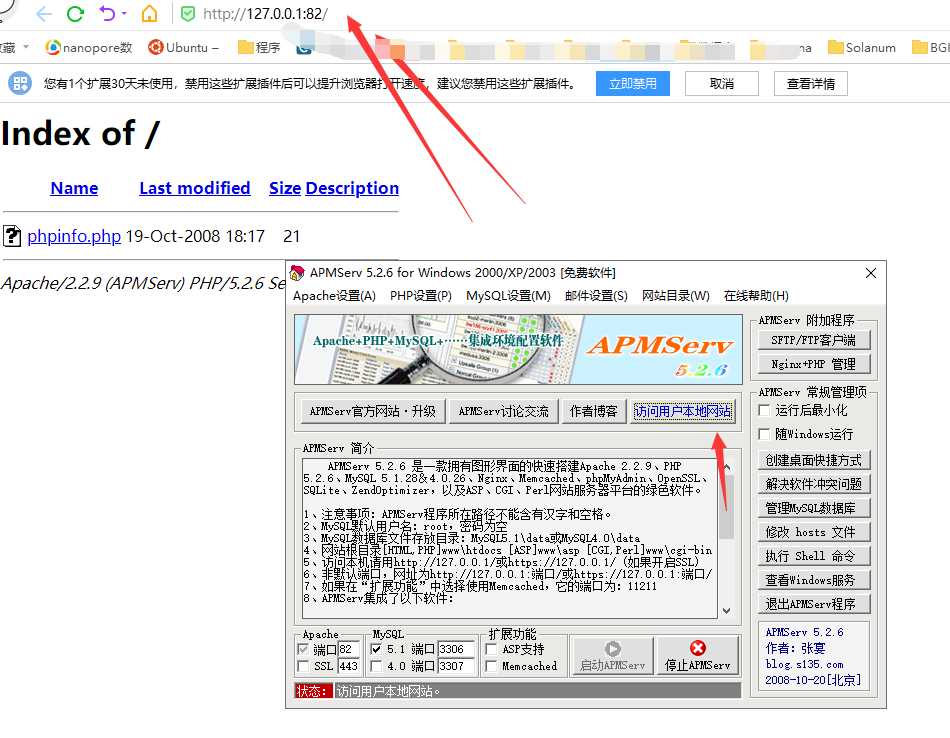This screenshot has width=950, height=738.
Task: Click 执行 Shell 命令 button
Action: pyautogui.click(x=814, y=556)
